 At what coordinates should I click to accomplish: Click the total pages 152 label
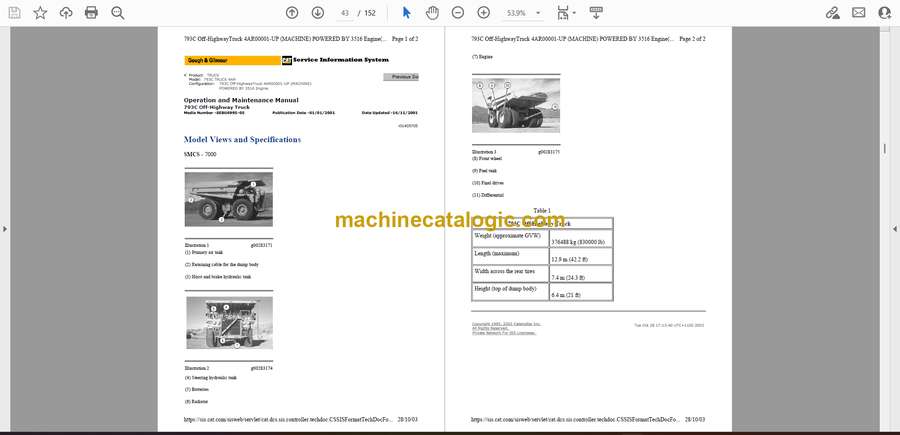370,13
